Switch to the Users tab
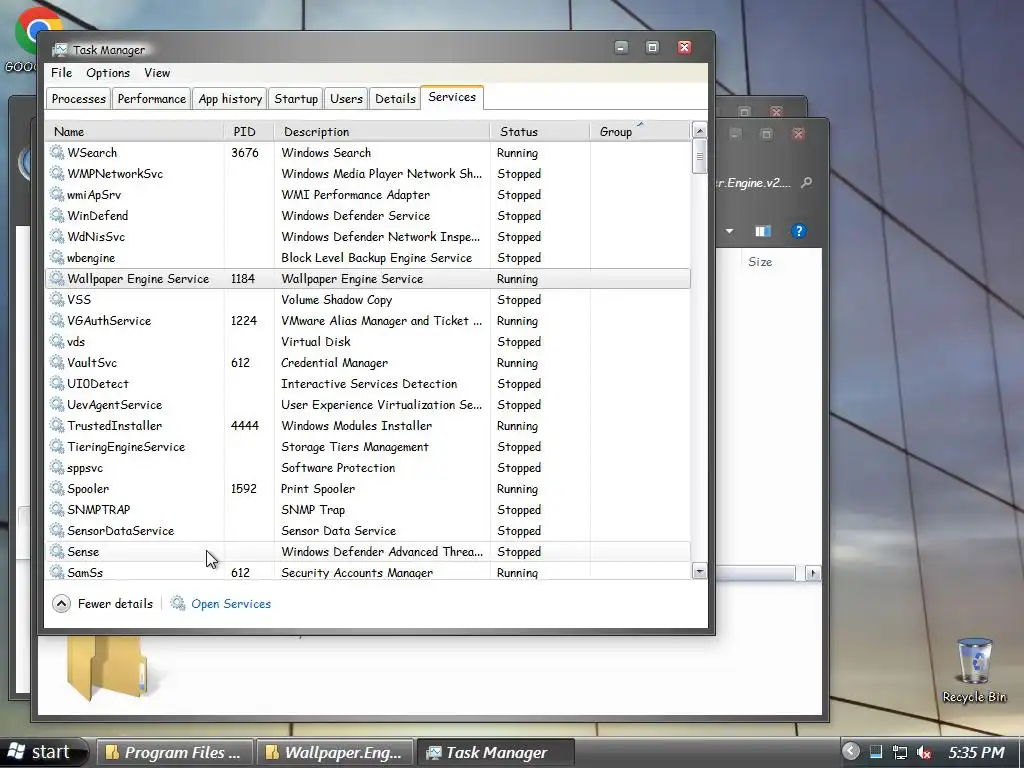 point(346,99)
